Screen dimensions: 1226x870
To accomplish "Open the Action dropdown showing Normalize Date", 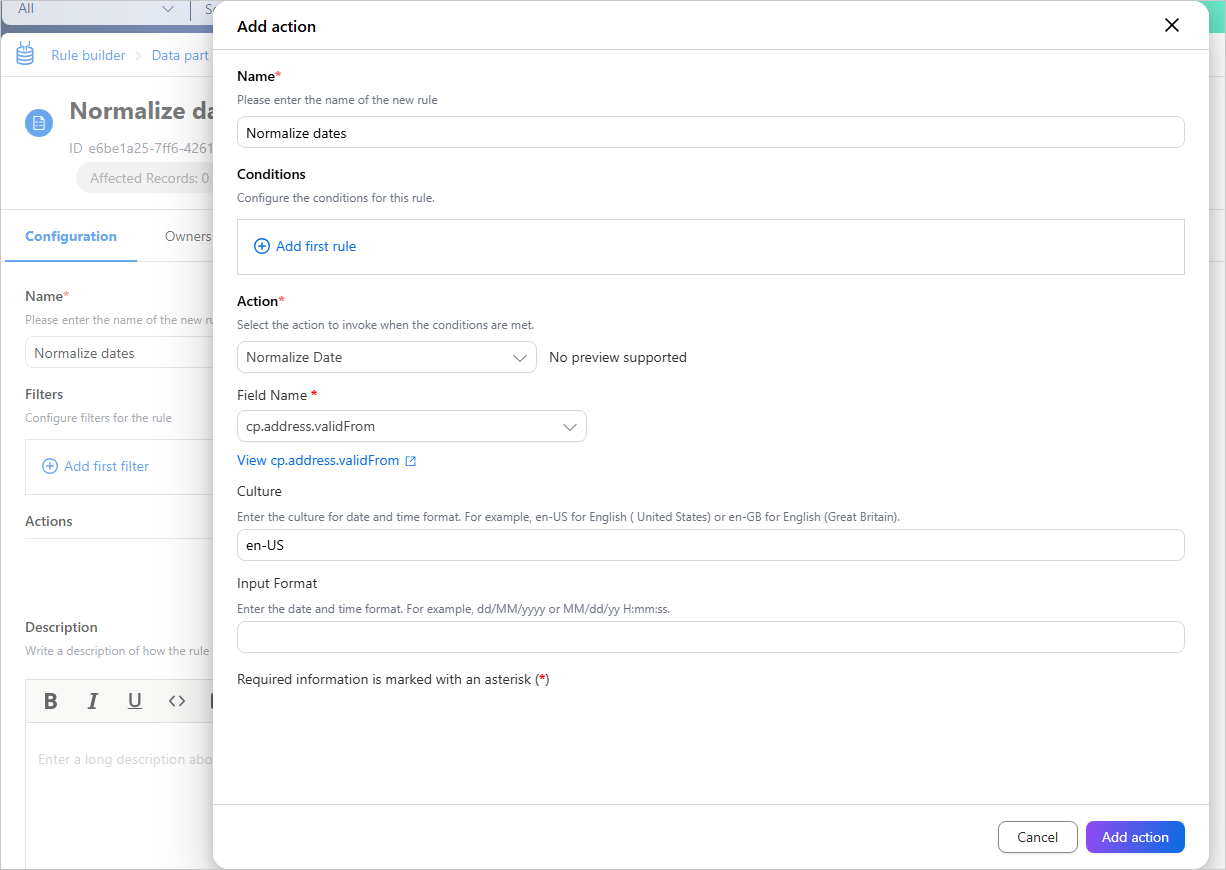I will pos(387,357).
